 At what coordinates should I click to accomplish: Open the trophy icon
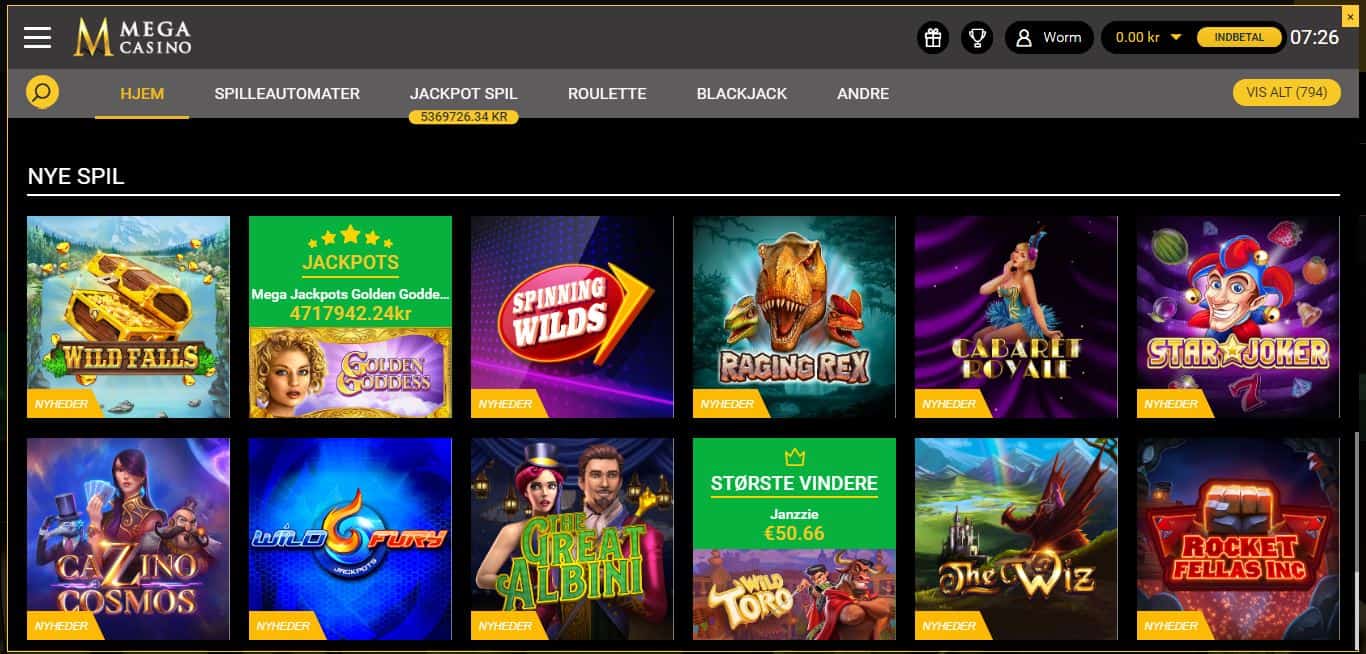977,38
